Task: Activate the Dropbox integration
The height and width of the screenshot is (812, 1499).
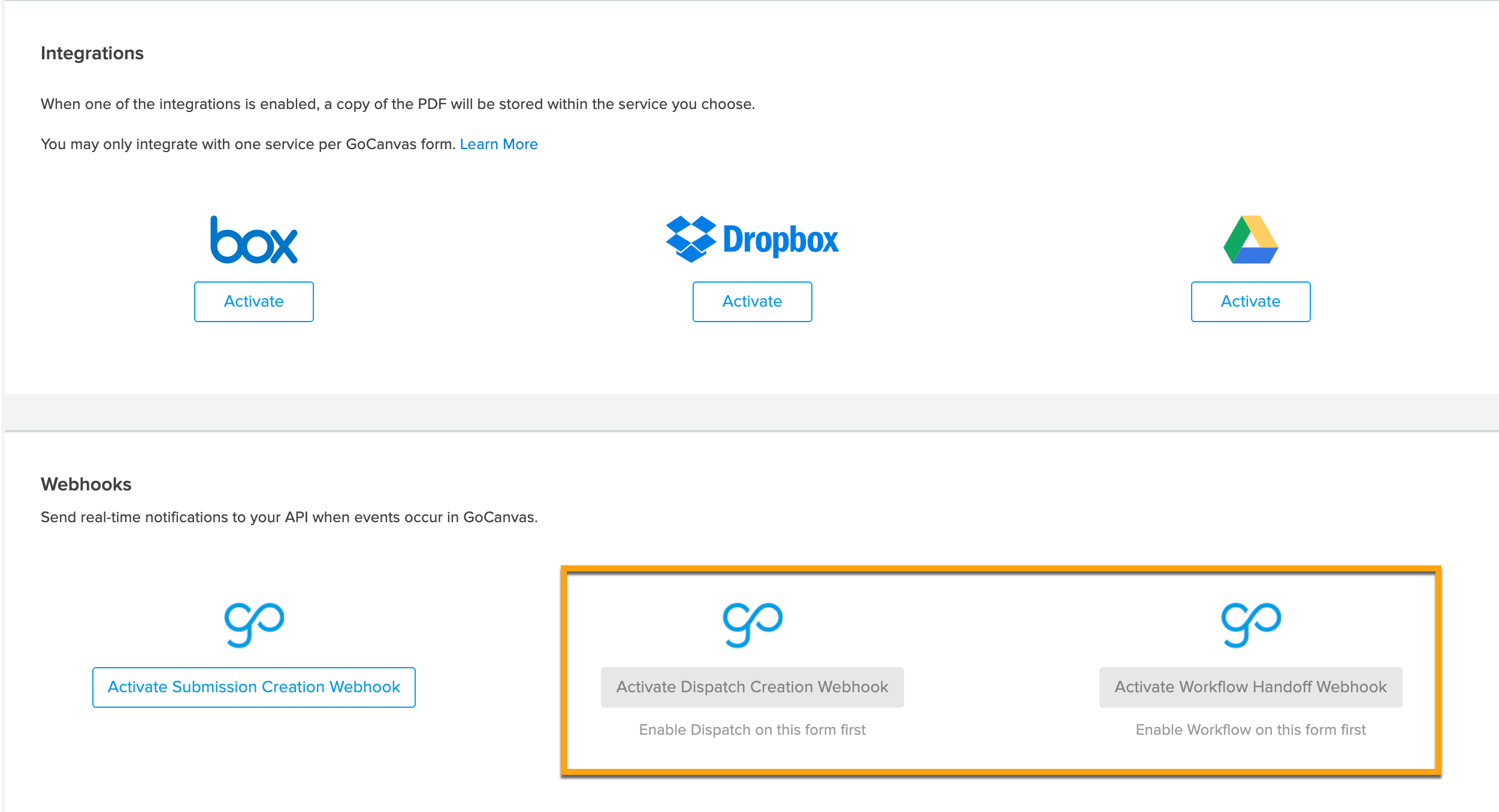Action: tap(752, 302)
